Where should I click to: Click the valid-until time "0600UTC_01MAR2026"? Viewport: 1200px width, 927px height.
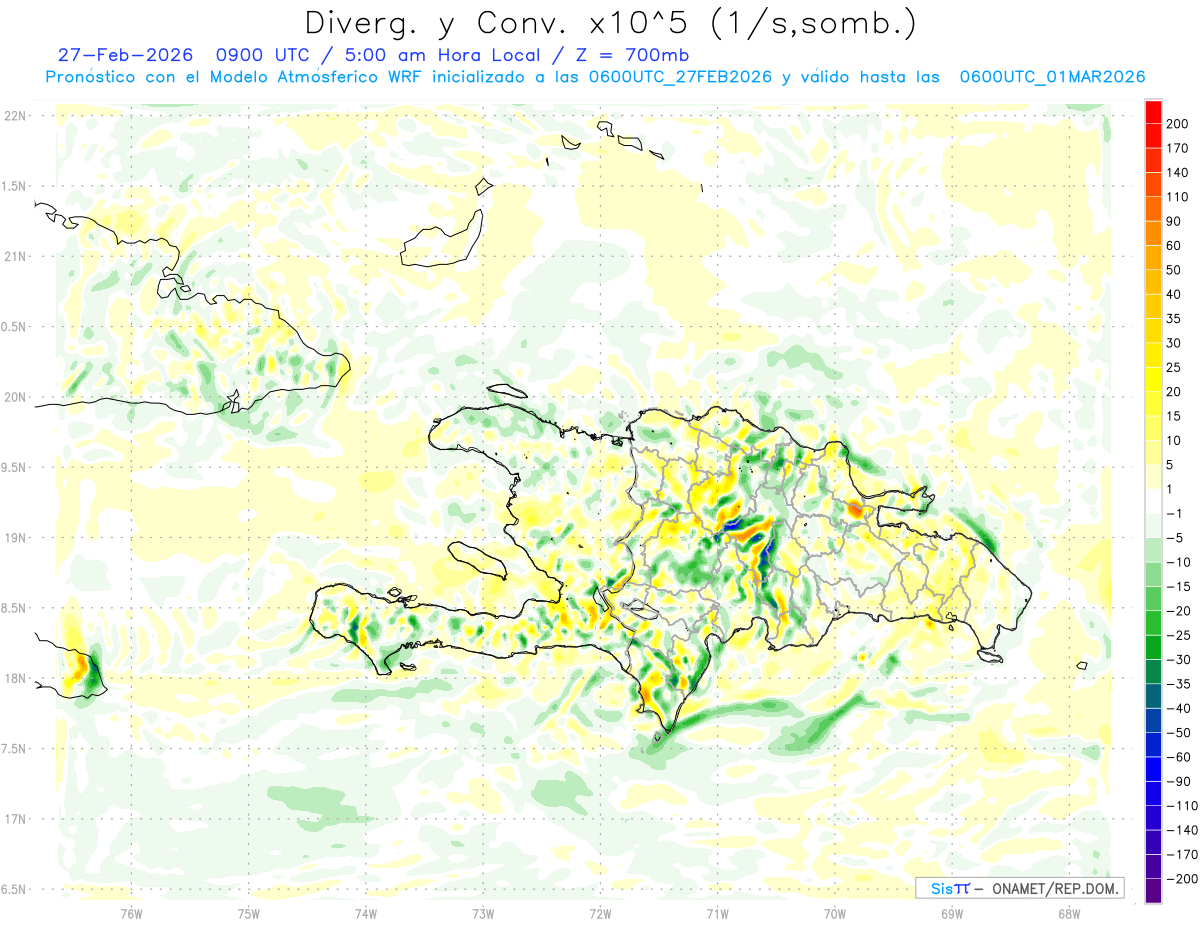[1052, 77]
